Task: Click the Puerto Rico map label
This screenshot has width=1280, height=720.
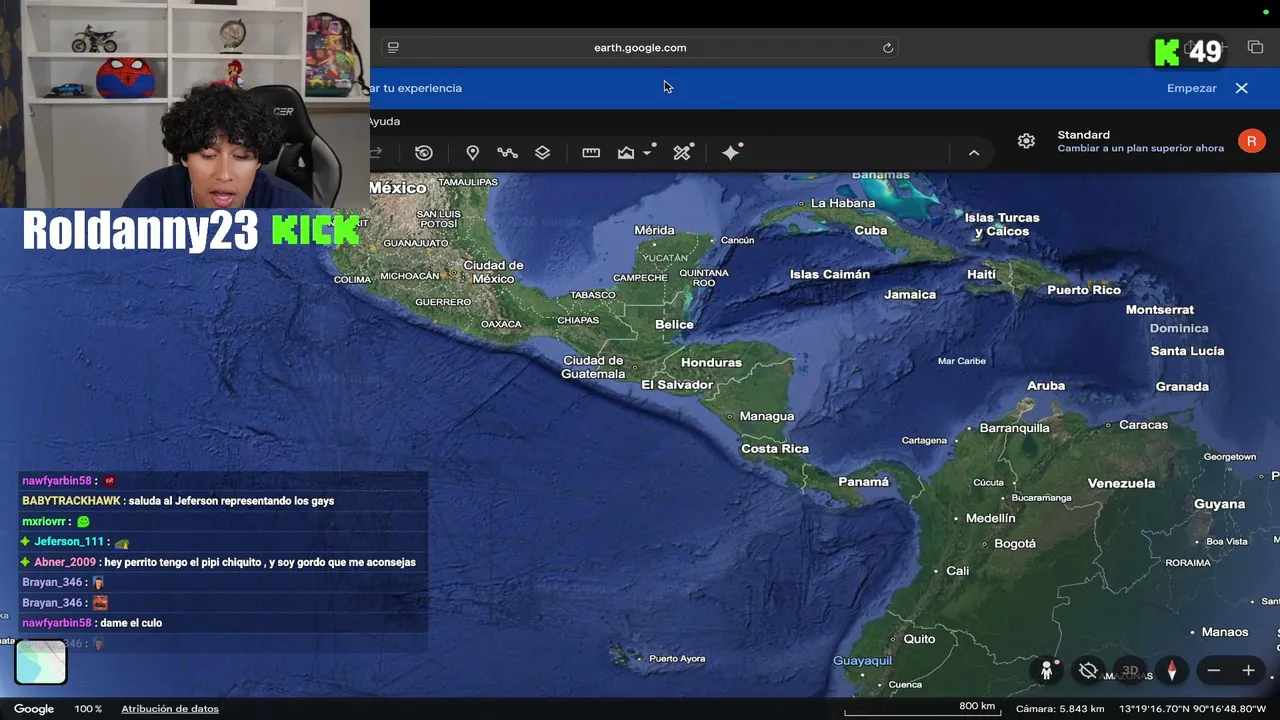Action: pyautogui.click(x=1084, y=290)
